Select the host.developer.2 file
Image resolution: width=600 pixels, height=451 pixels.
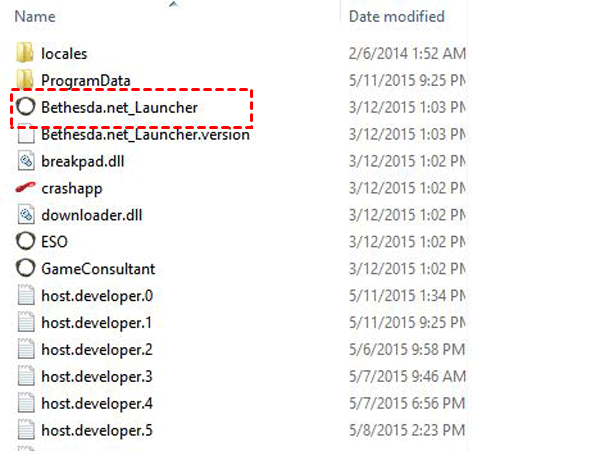[97, 350]
